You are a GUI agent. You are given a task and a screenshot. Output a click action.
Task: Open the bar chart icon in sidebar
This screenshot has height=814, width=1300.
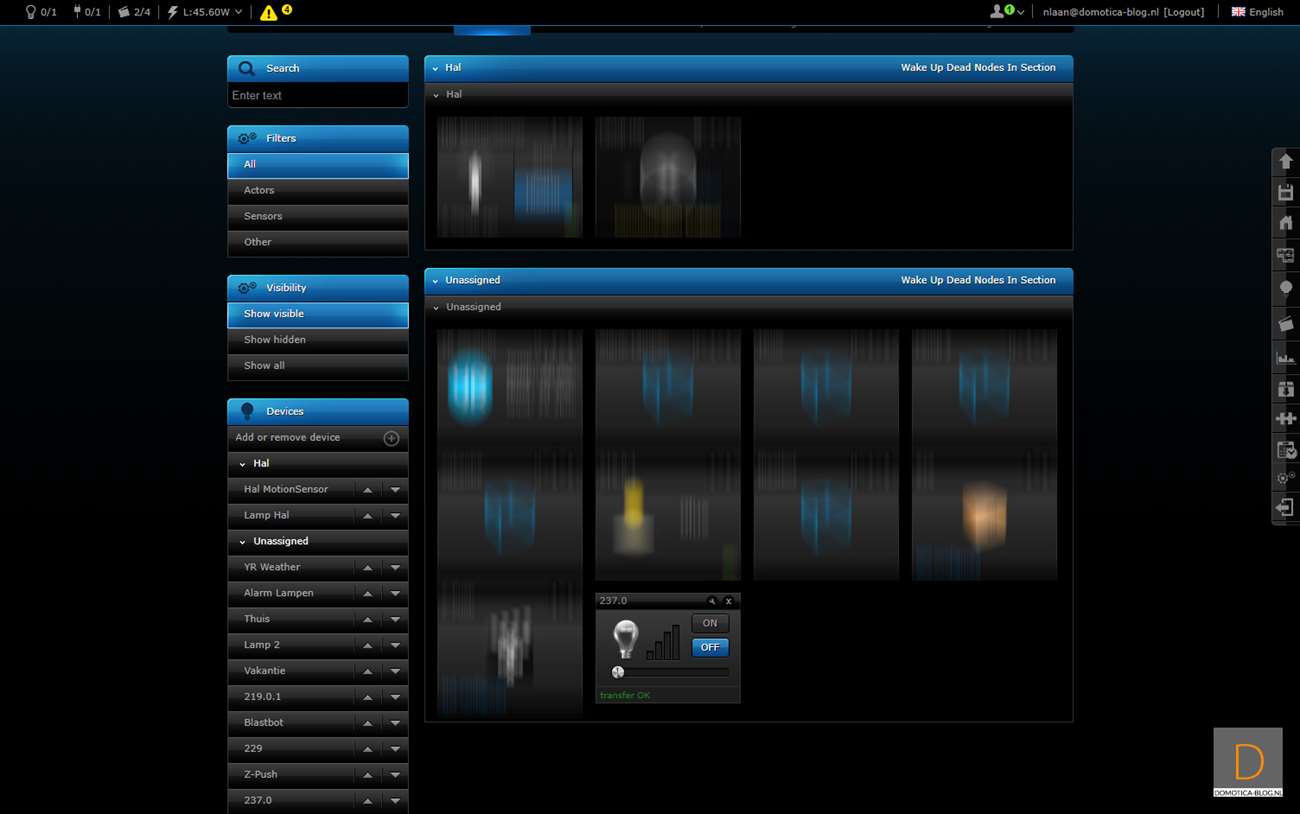[1285, 357]
